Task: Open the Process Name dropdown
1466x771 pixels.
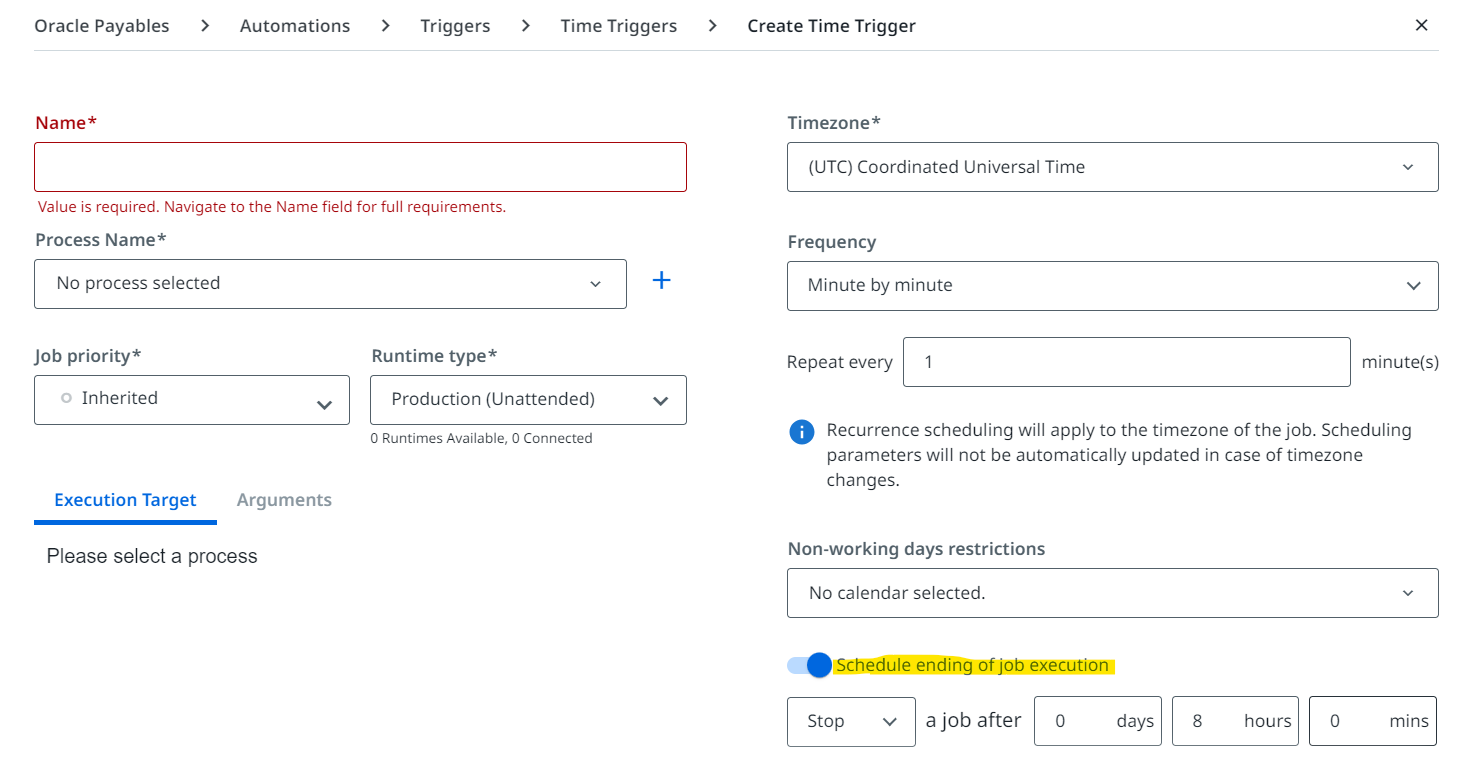Action: [330, 284]
